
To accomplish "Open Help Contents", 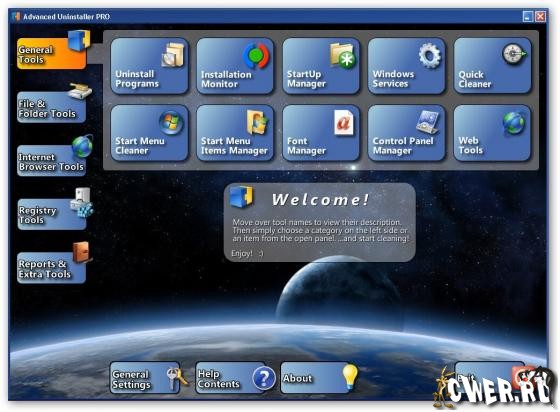I will [x=230, y=378].
